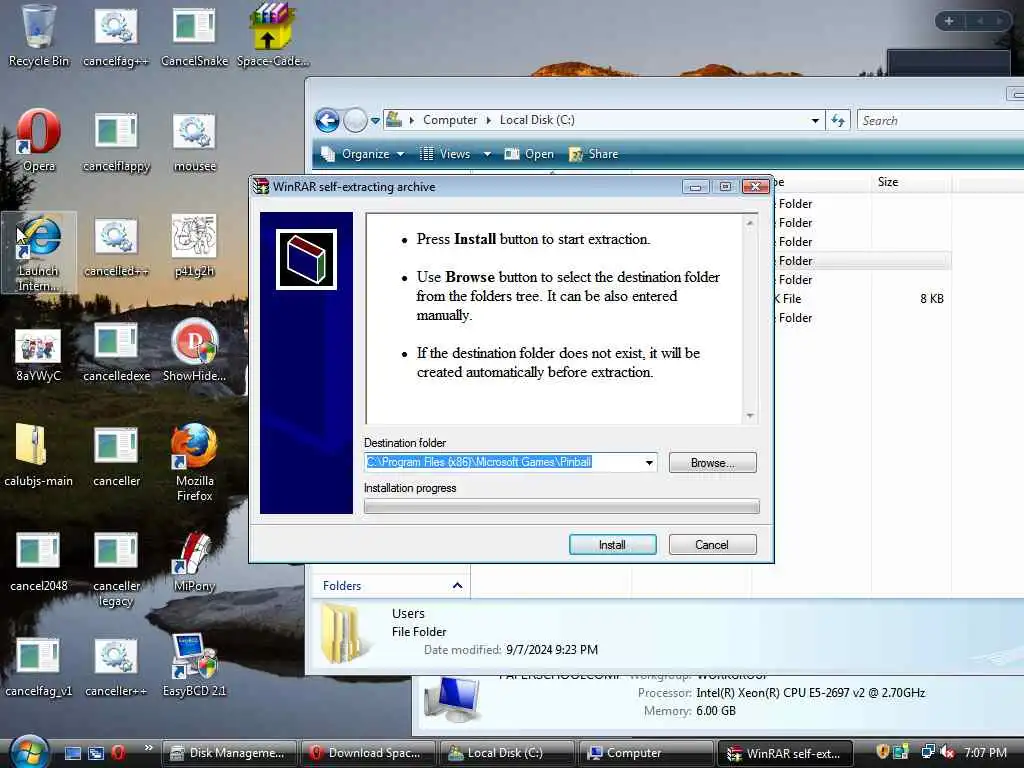
Task: Select the EasyBCD 2.1 desktop shortcut
Action: click(x=194, y=665)
